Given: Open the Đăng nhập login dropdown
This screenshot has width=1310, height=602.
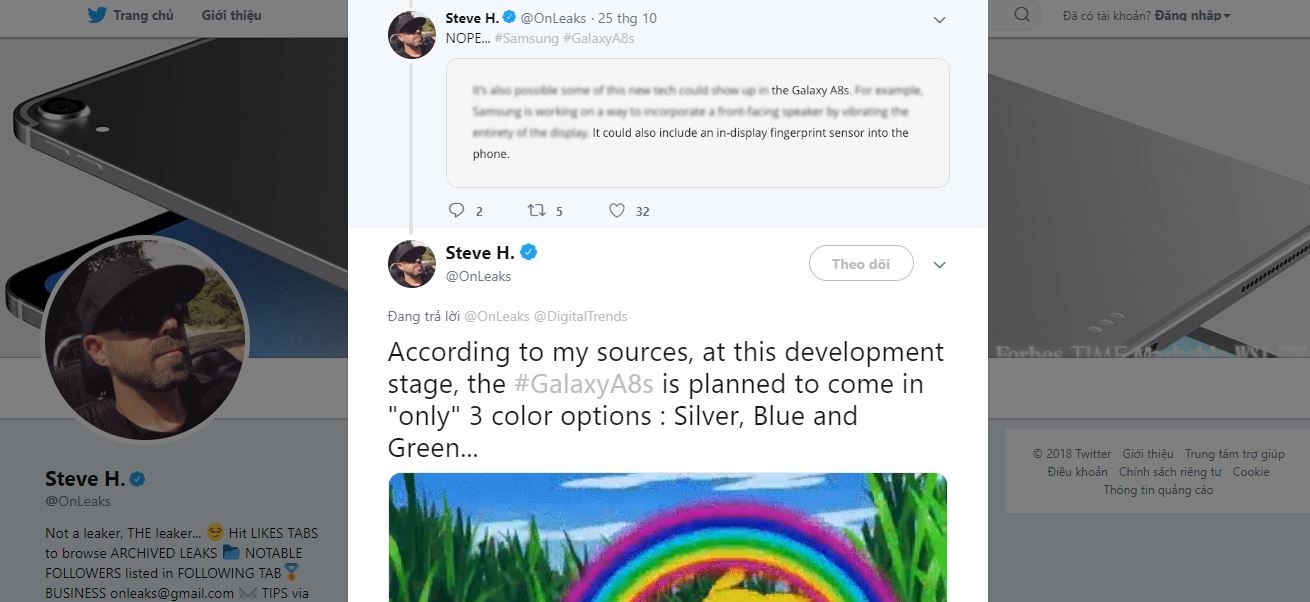Looking at the screenshot, I should point(1192,15).
